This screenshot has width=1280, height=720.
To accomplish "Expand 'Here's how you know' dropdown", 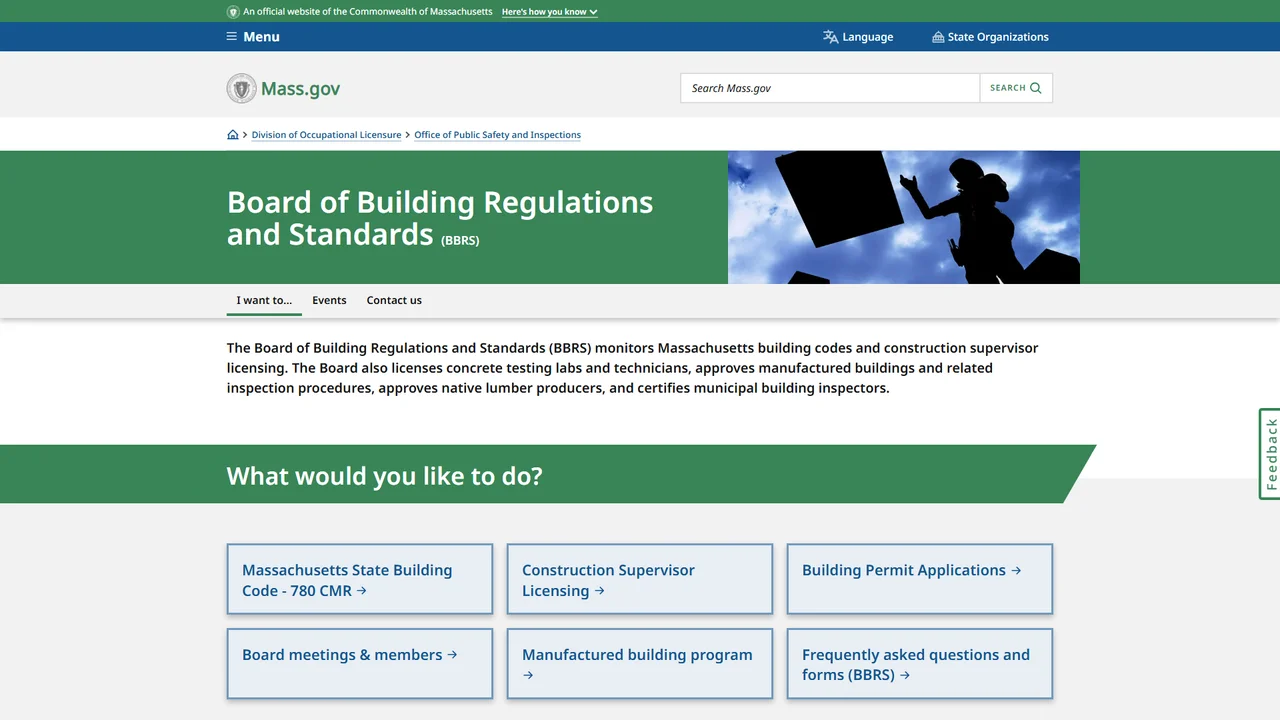I will [550, 12].
